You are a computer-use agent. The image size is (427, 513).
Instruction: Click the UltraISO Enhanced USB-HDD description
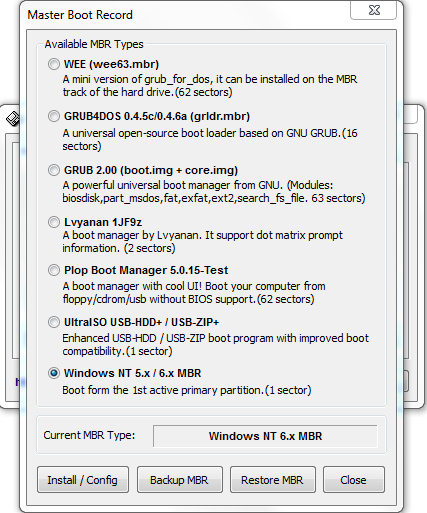[x=216, y=345]
